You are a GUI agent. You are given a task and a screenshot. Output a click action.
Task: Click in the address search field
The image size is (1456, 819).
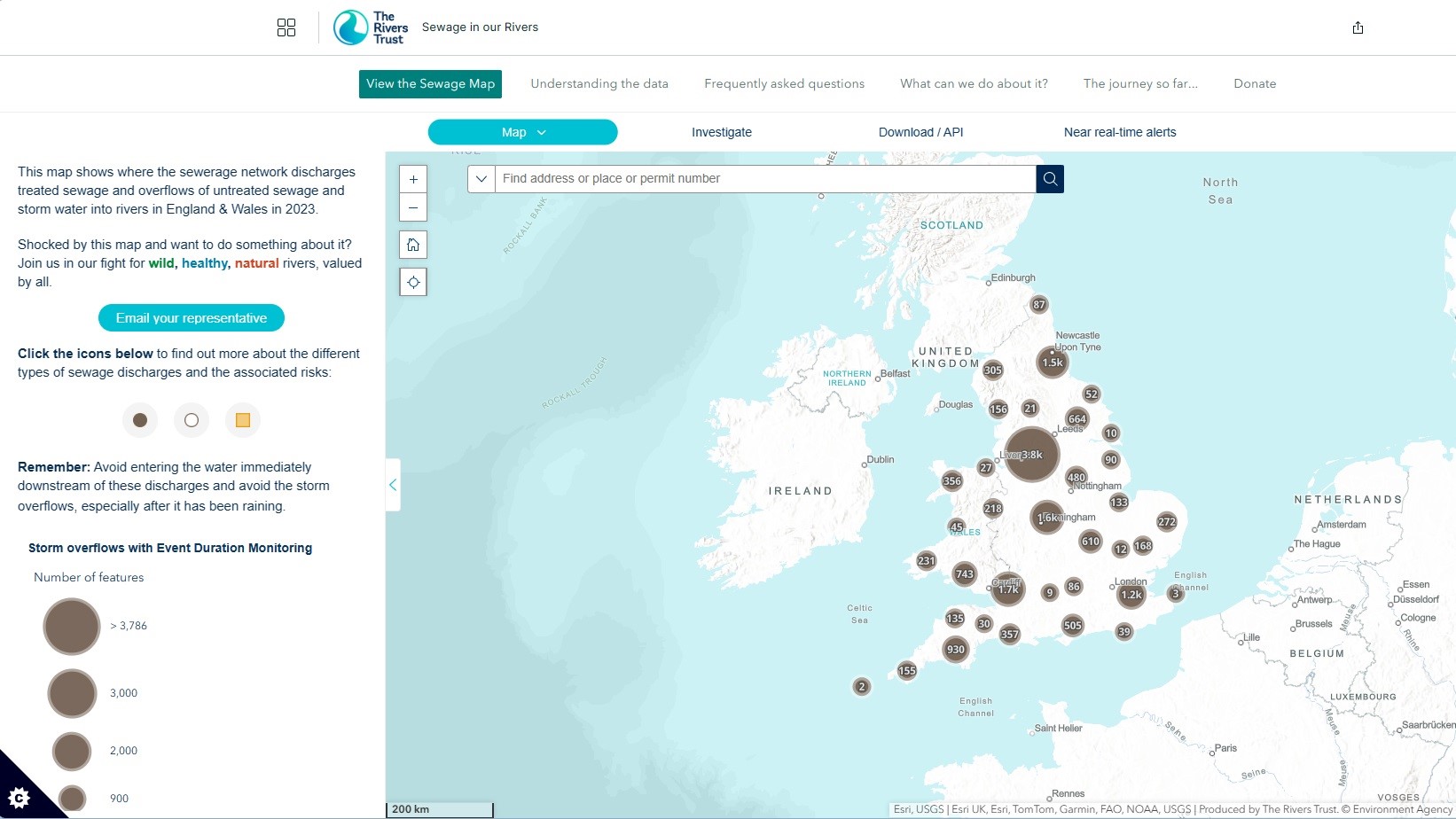(765, 179)
